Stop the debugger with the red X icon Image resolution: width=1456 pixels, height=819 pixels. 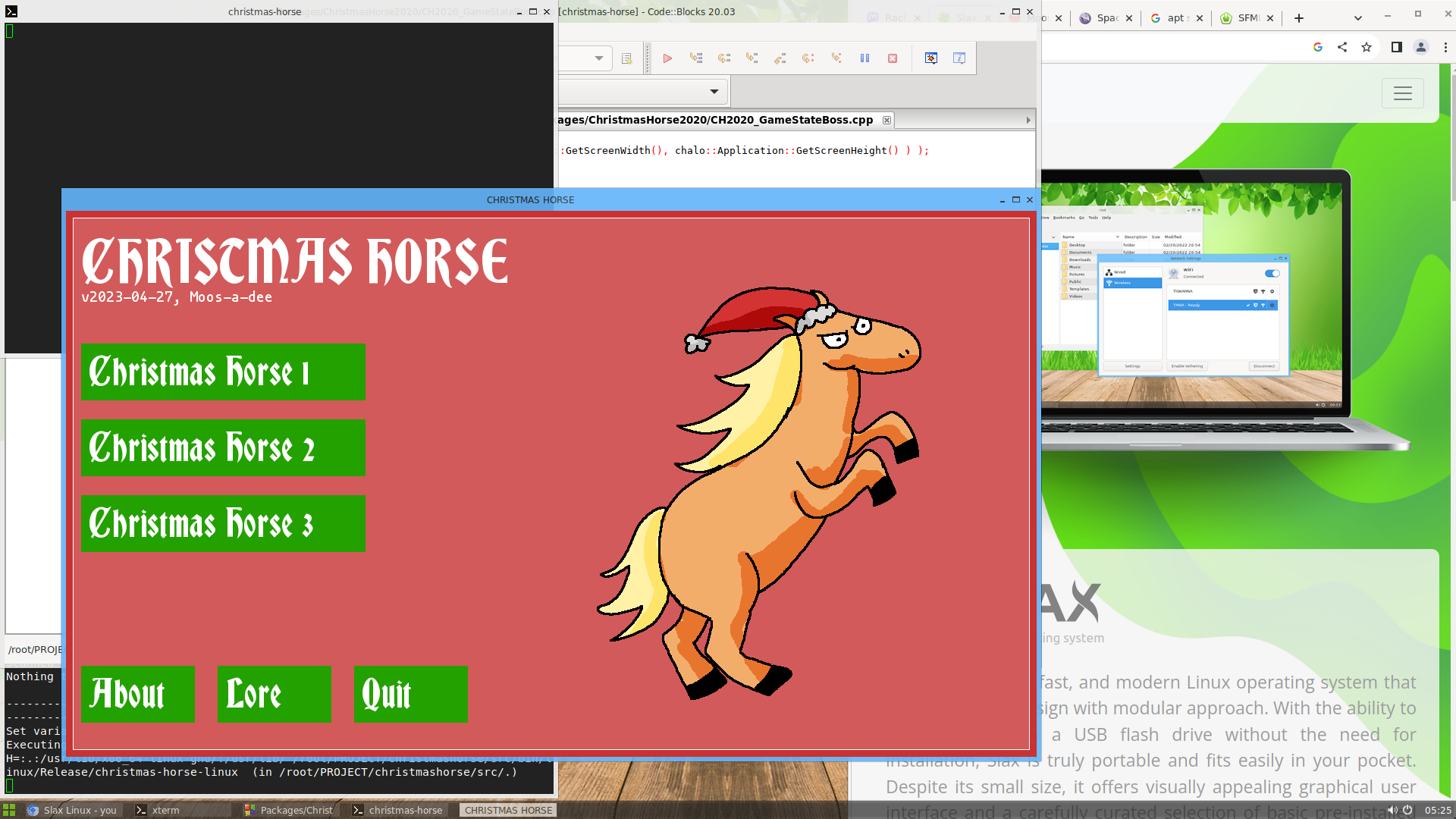[x=893, y=58]
